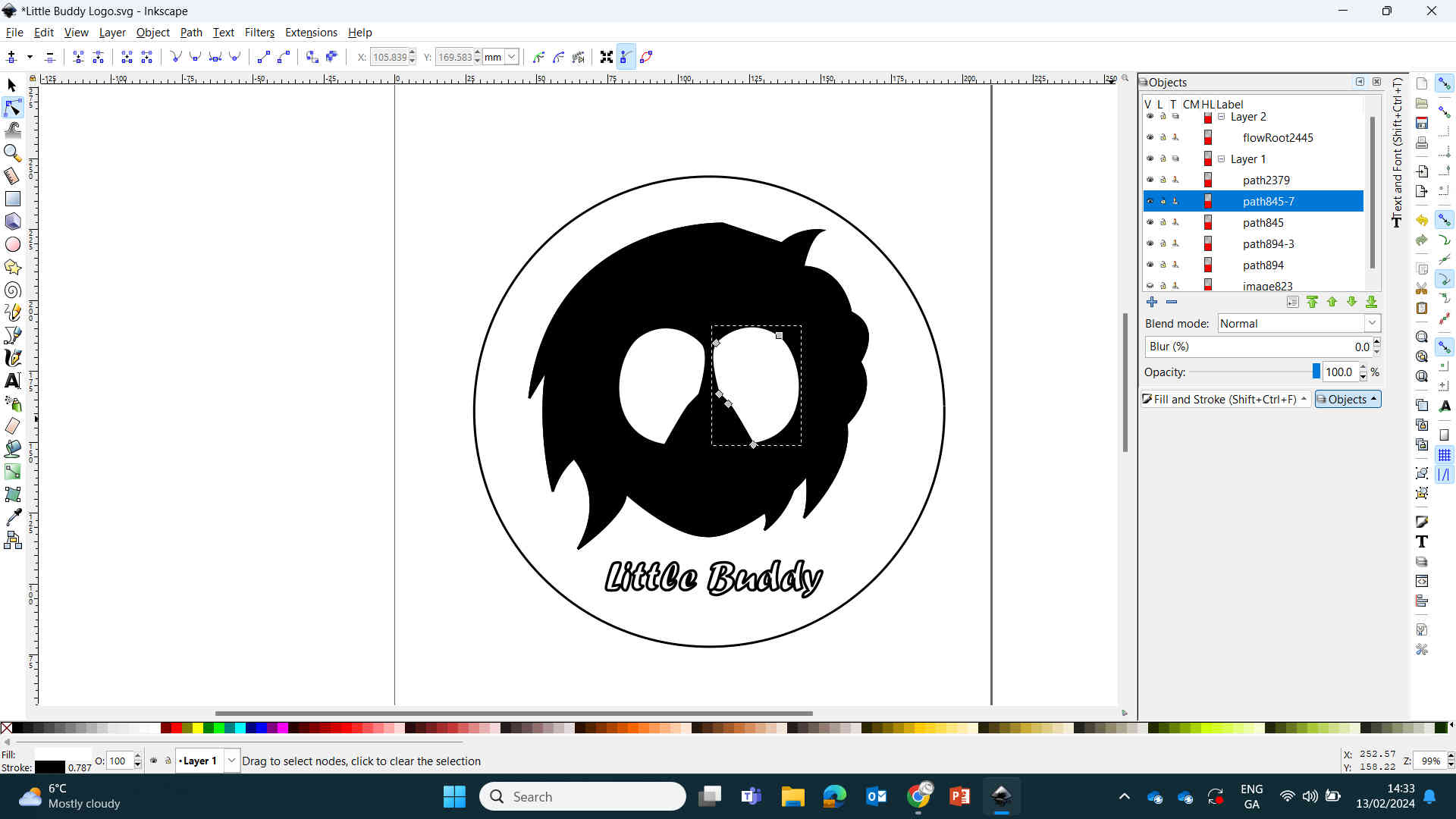The height and width of the screenshot is (819, 1456).
Task: Select the Eraser tool
Action: tap(12, 426)
